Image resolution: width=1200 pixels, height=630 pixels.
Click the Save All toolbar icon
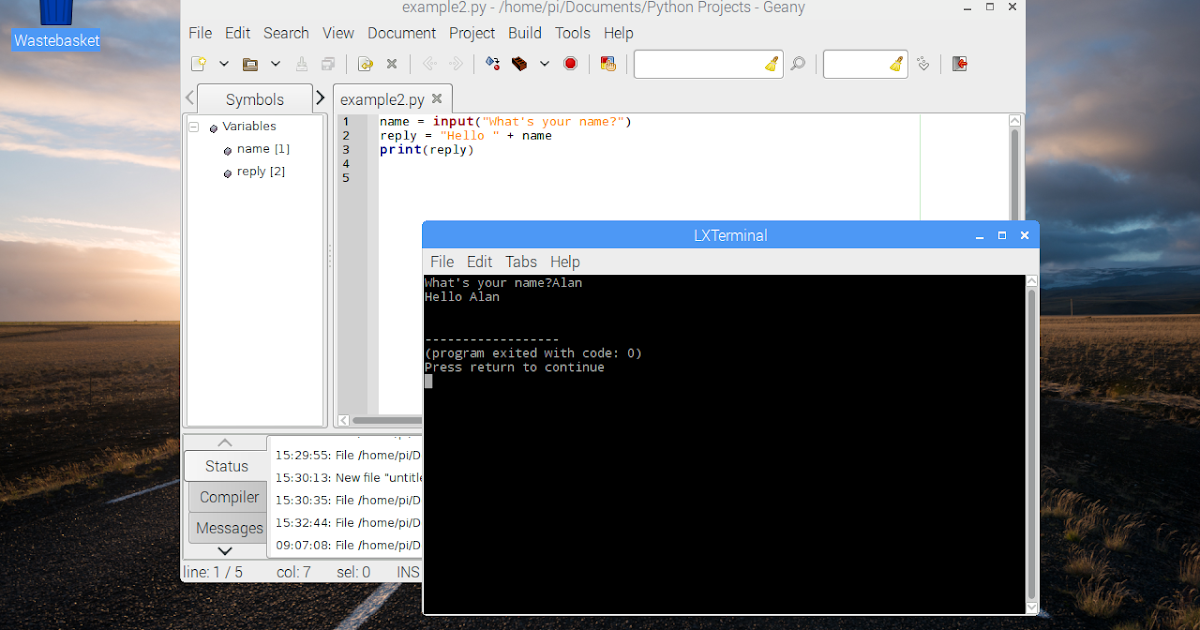point(328,64)
